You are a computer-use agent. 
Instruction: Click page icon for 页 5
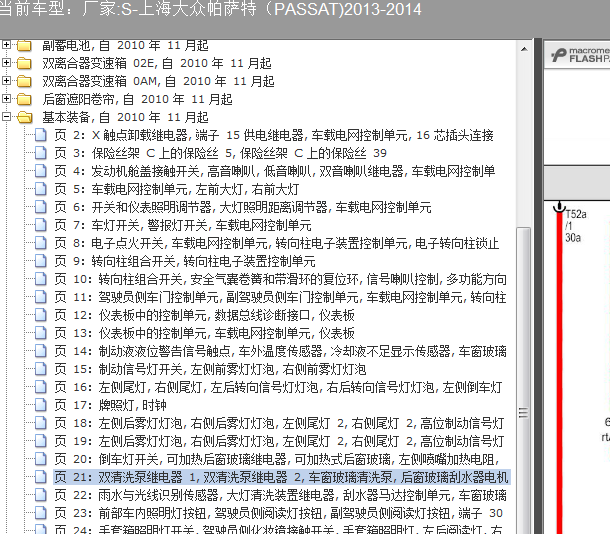click(40, 189)
